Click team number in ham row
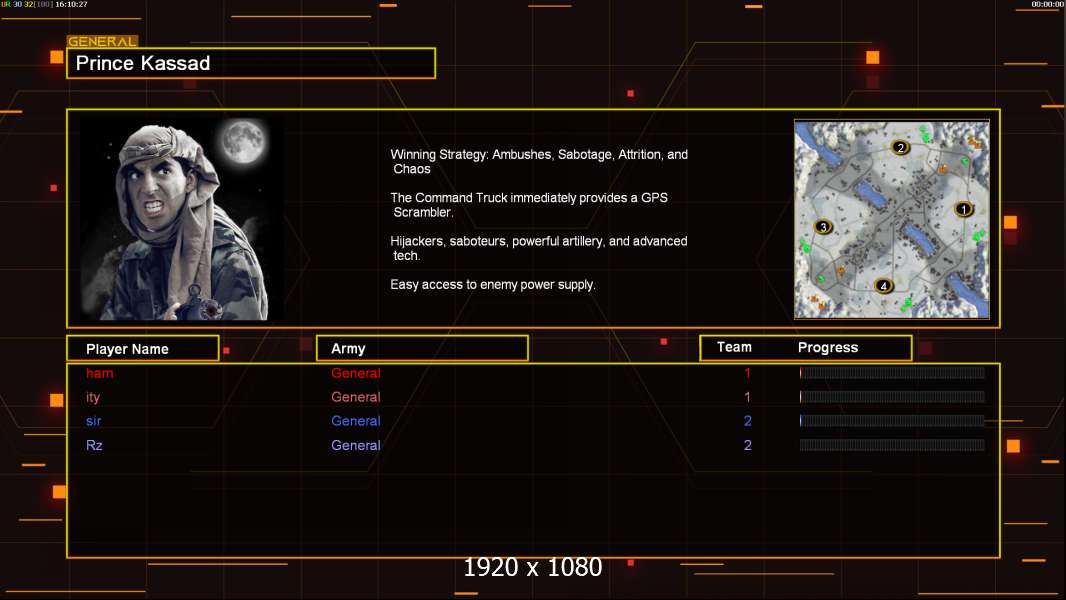The height and width of the screenshot is (600, 1066). point(747,373)
